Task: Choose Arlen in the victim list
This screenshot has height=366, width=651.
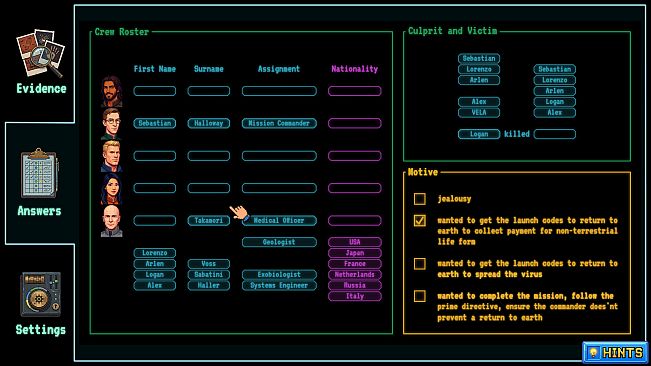Action: (x=555, y=91)
